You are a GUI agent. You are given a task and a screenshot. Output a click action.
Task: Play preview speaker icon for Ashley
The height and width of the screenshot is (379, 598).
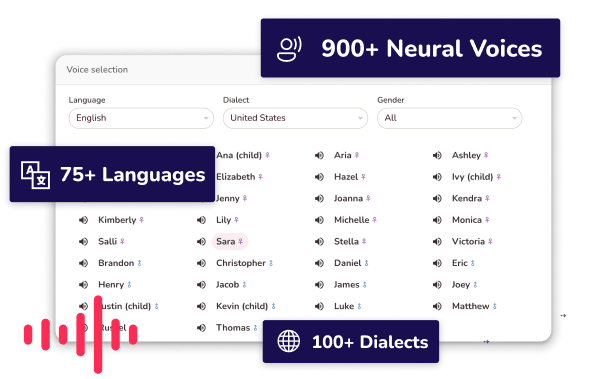tap(437, 155)
